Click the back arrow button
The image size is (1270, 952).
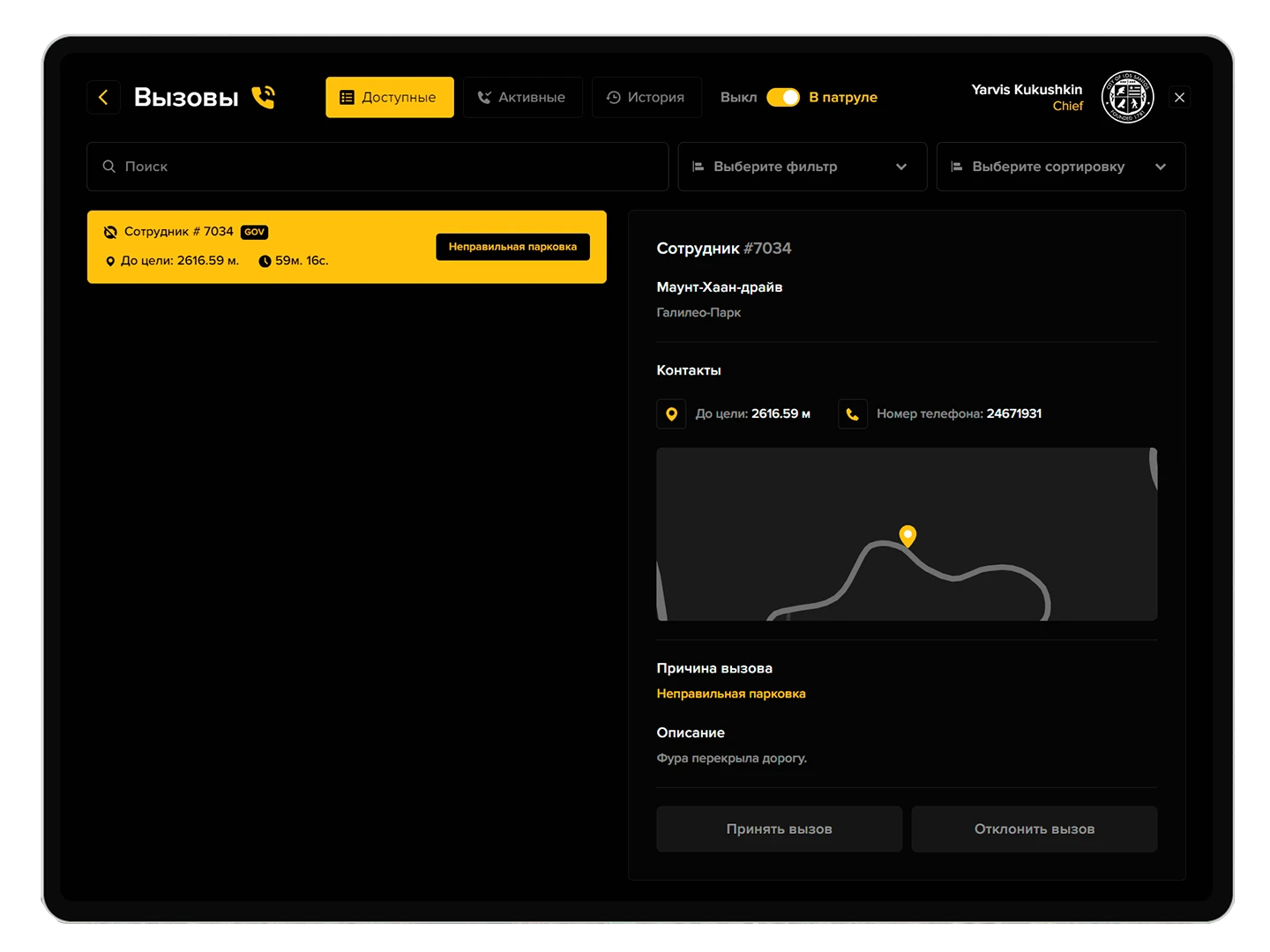[103, 97]
